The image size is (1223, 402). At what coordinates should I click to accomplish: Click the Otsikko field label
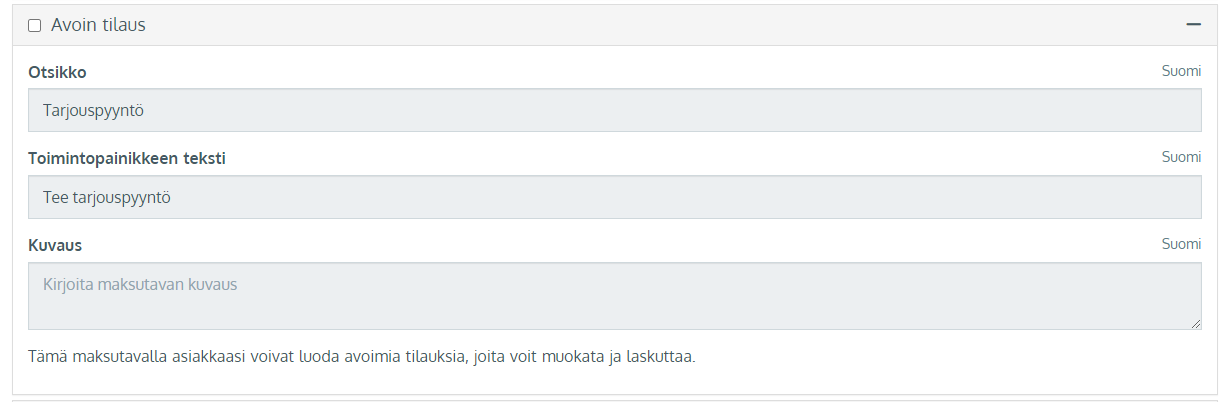[58, 72]
